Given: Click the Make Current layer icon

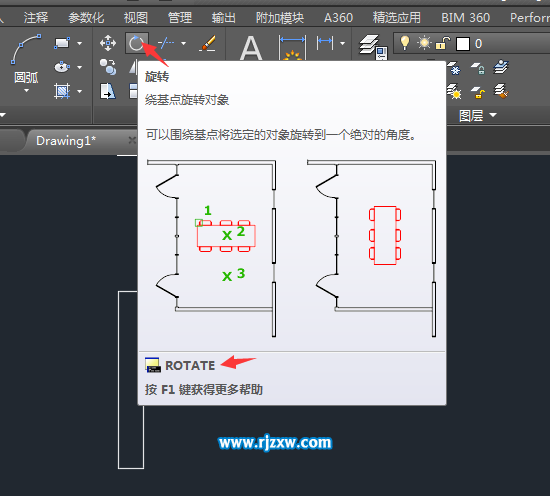Looking at the screenshot, I should pos(501,67).
